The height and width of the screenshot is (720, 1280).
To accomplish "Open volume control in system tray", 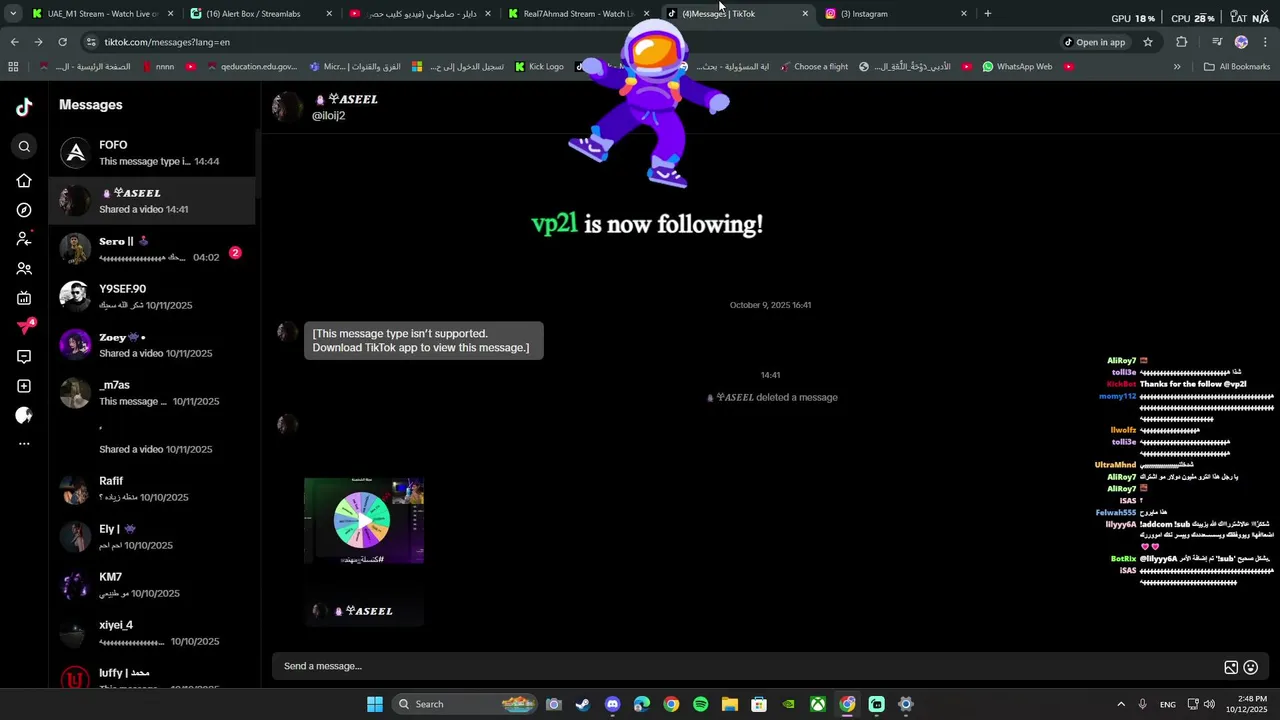I will (x=1209, y=704).
